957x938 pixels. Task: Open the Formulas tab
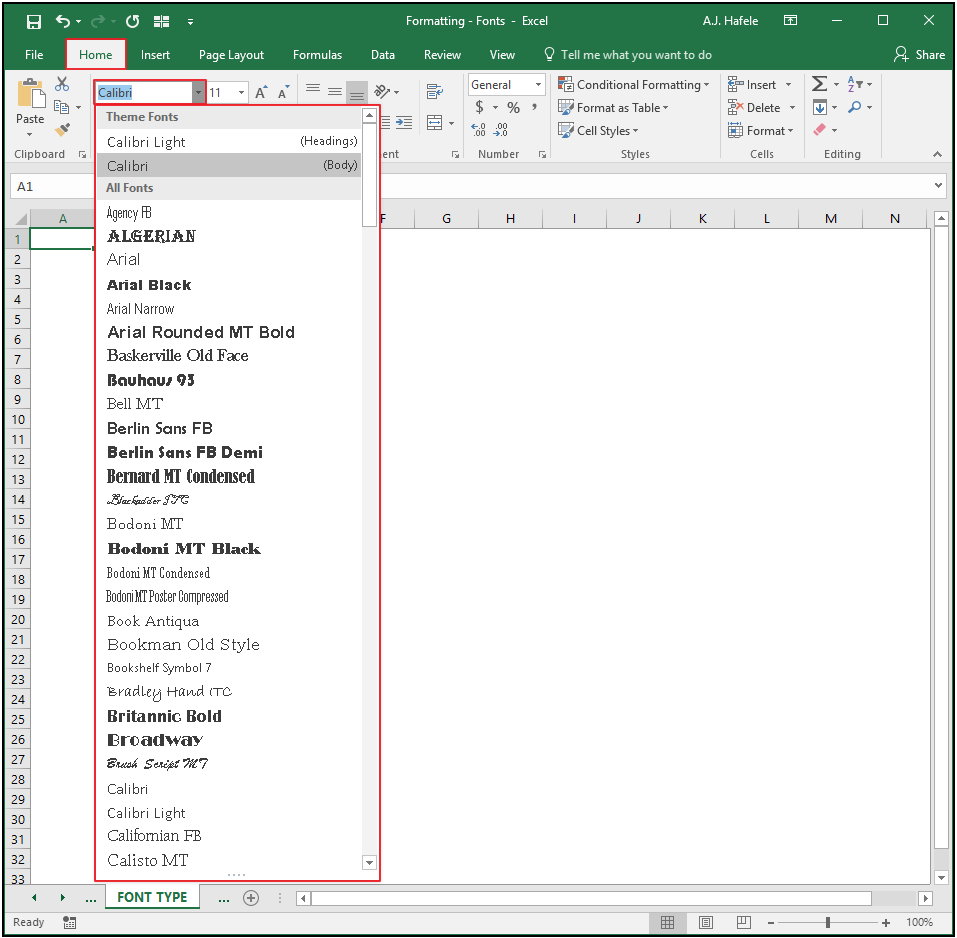pos(317,55)
